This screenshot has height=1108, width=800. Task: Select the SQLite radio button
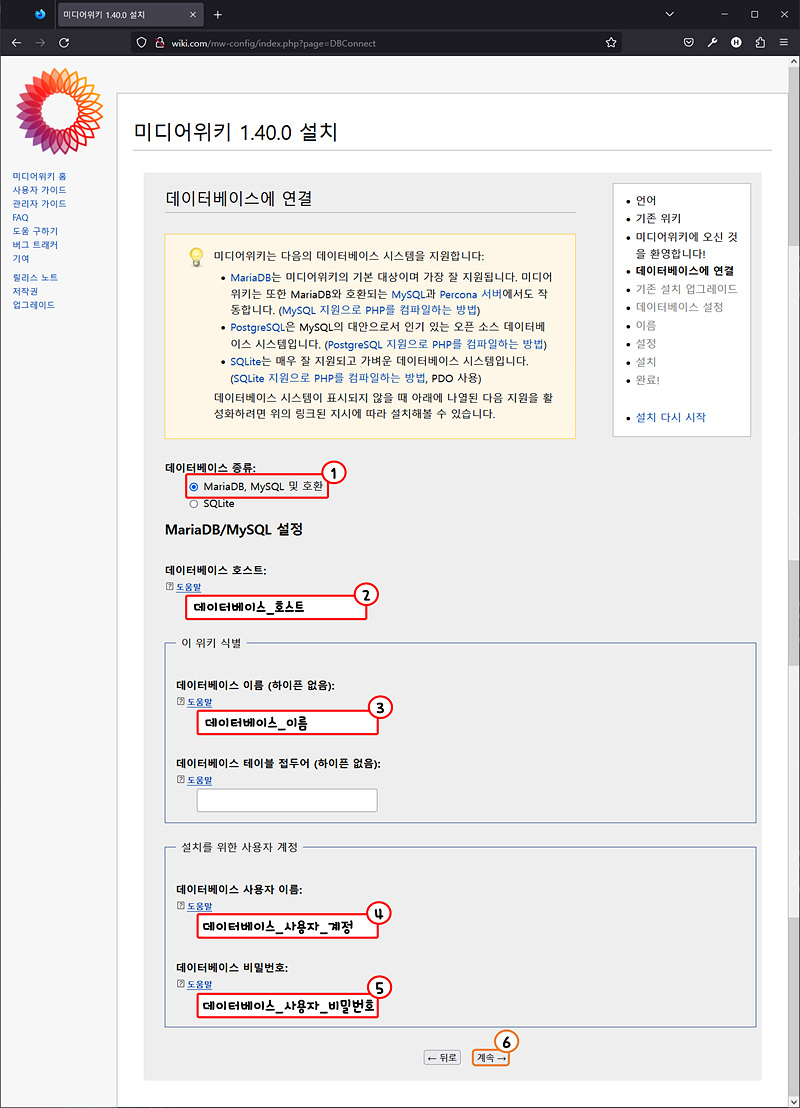(194, 504)
